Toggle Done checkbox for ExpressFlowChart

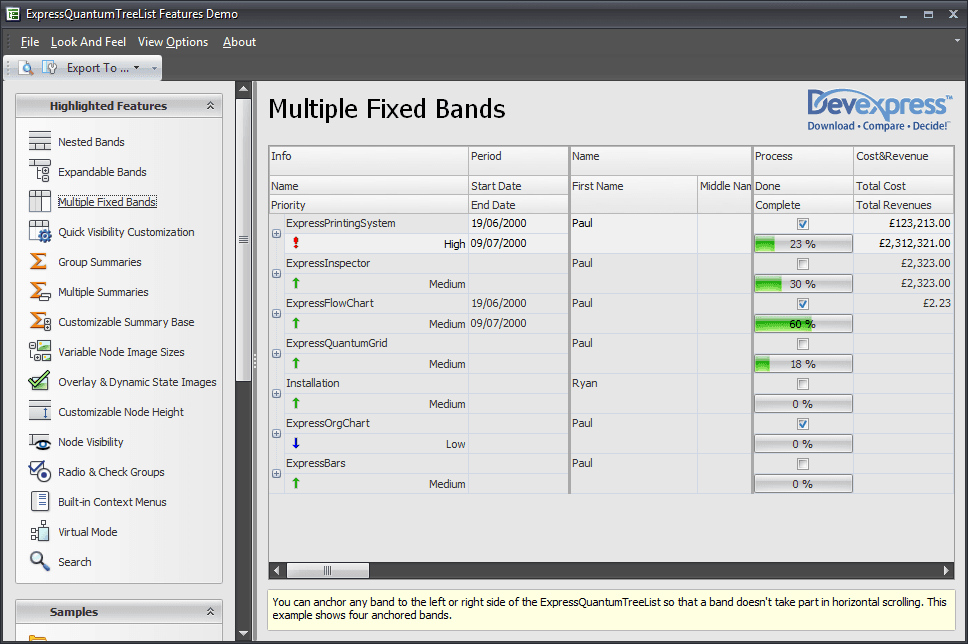point(803,304)
